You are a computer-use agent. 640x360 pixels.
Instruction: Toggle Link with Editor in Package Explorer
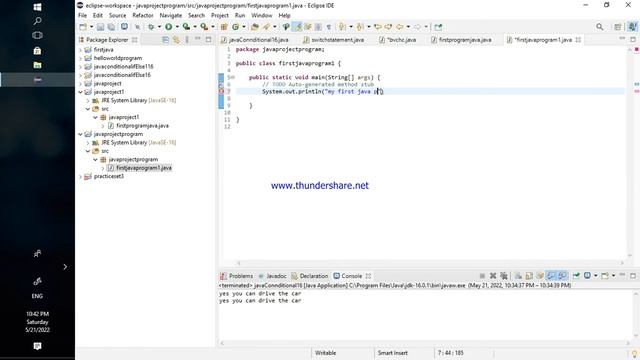point(176,40)
